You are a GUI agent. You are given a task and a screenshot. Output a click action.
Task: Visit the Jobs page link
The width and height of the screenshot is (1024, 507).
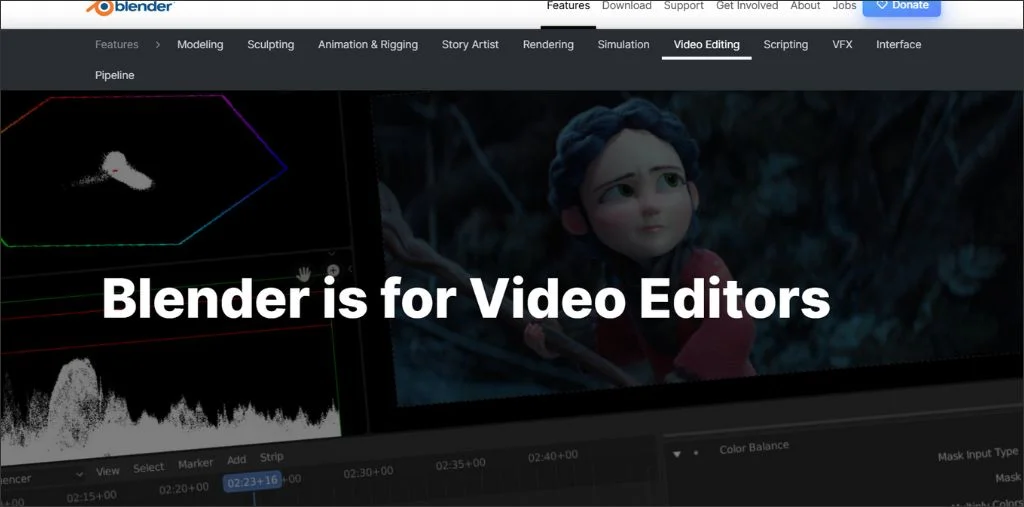coord(844,5)
